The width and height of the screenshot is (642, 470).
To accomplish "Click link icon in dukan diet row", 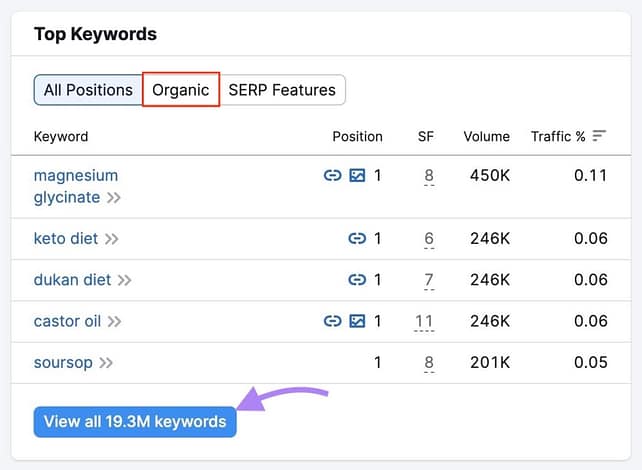I will (x=357, y=280).
